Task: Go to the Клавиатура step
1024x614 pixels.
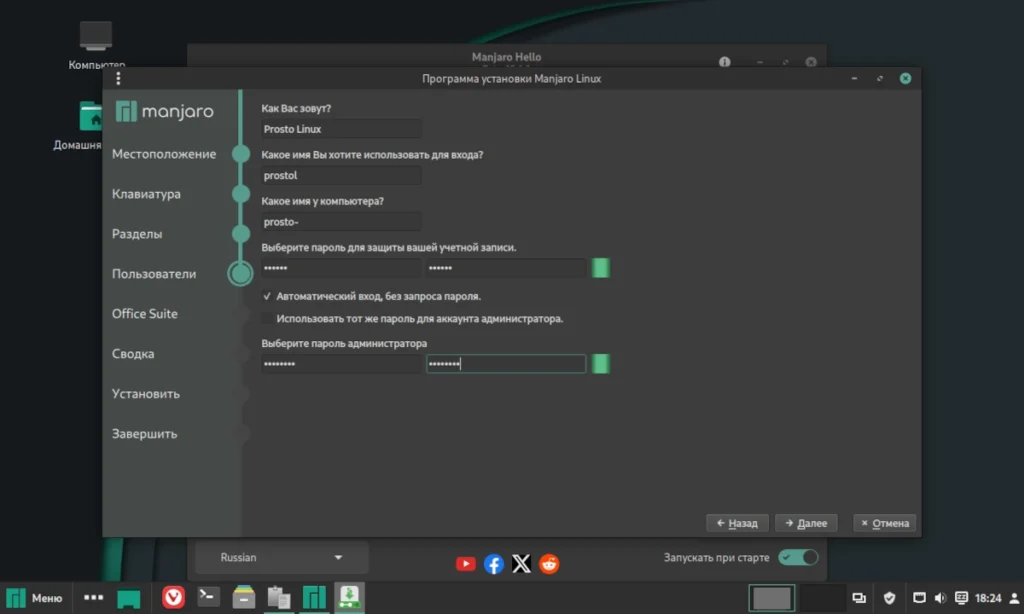Action: (x=146, y=194)
